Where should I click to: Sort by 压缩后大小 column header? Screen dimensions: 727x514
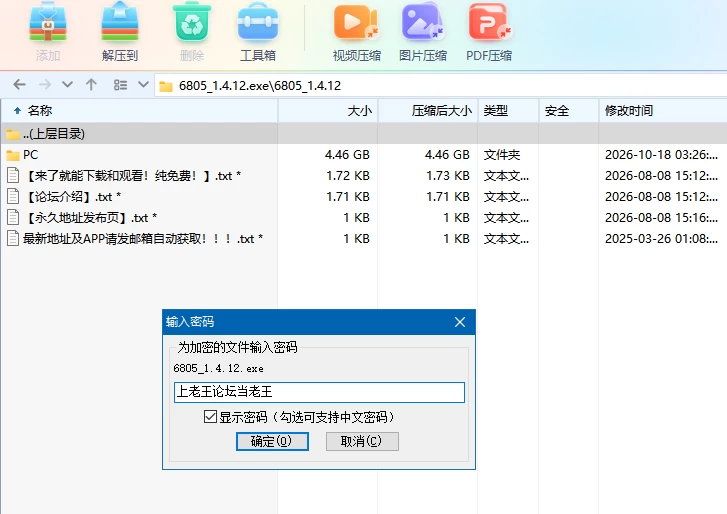click(x=428, y=111)
